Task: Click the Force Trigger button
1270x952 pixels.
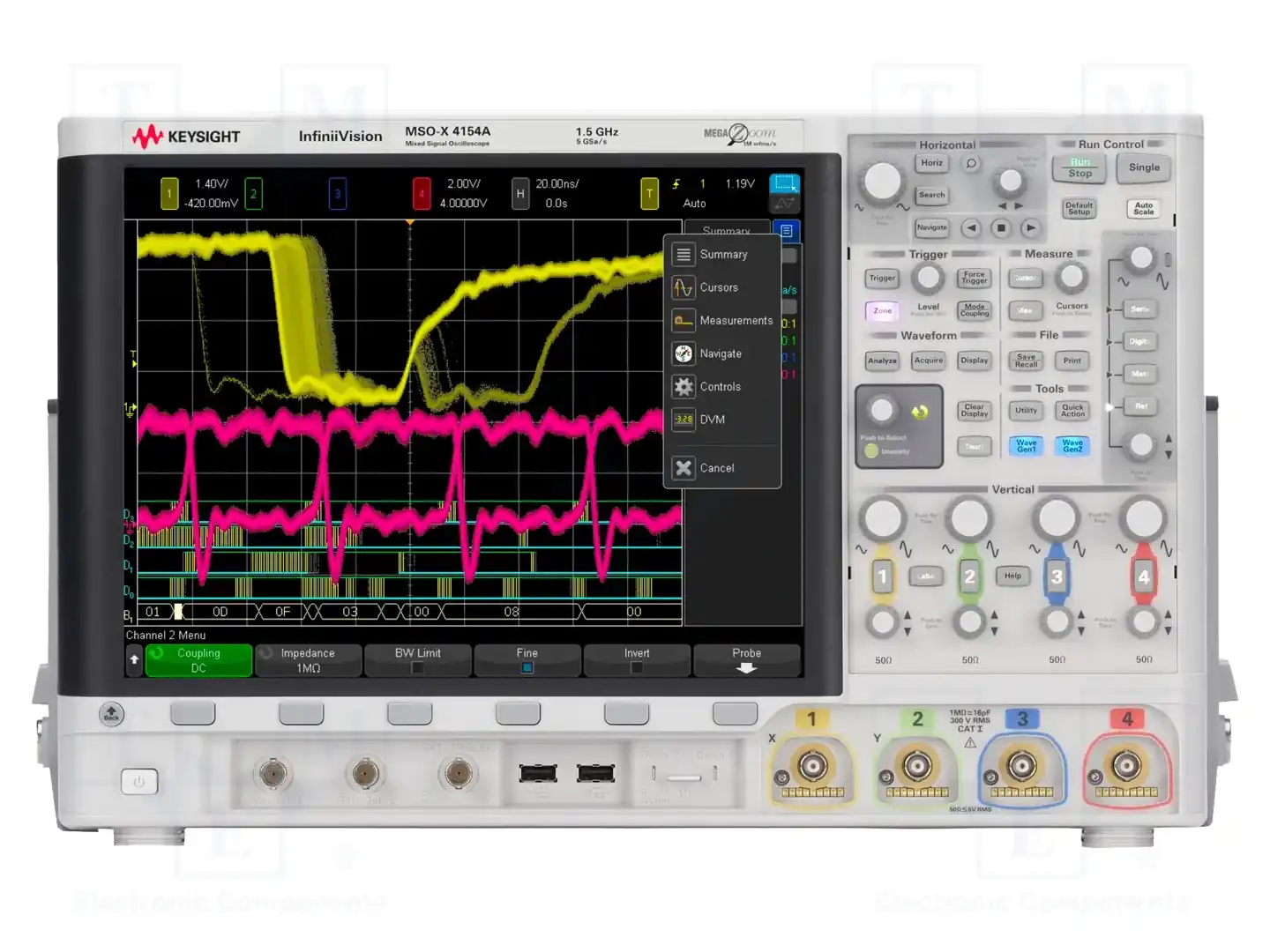Action: tap(975, 279)
